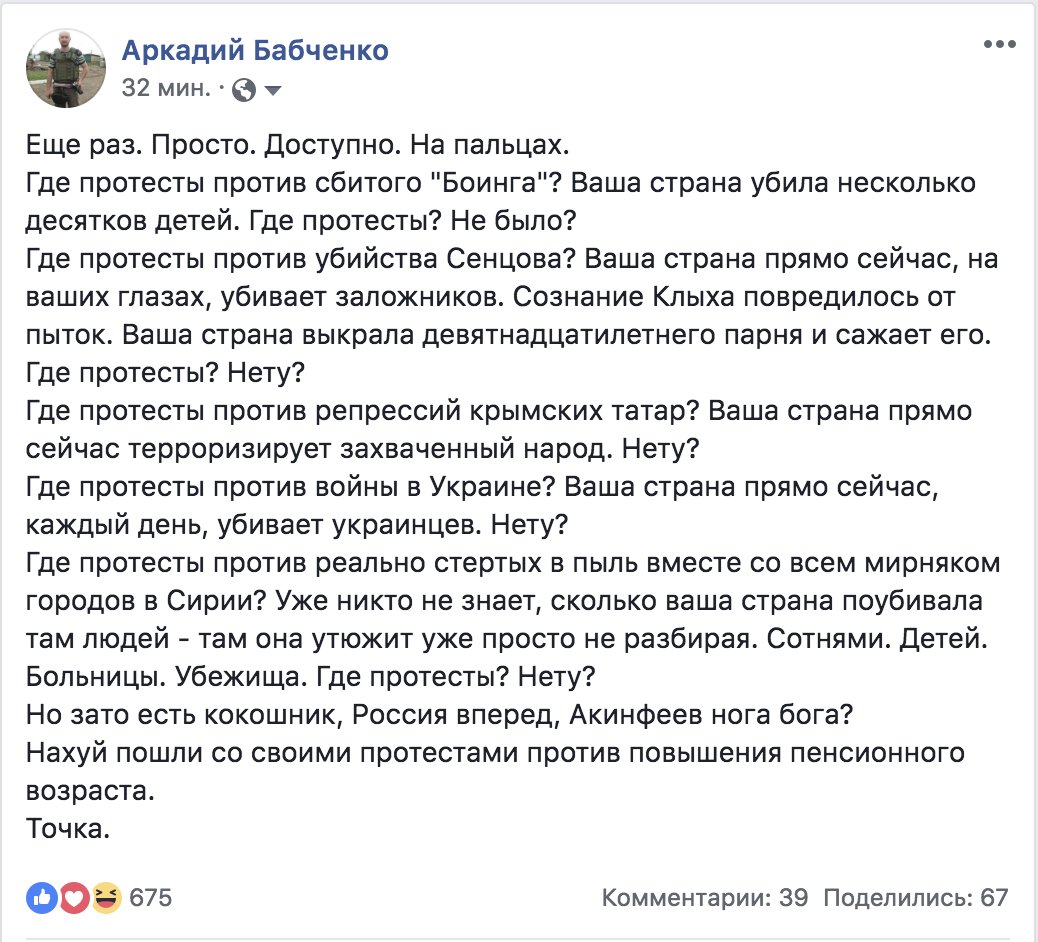Expand the audience dropdown arrow beside the globe
This screenshot has height=942, width=1038.
pos(273,90)
